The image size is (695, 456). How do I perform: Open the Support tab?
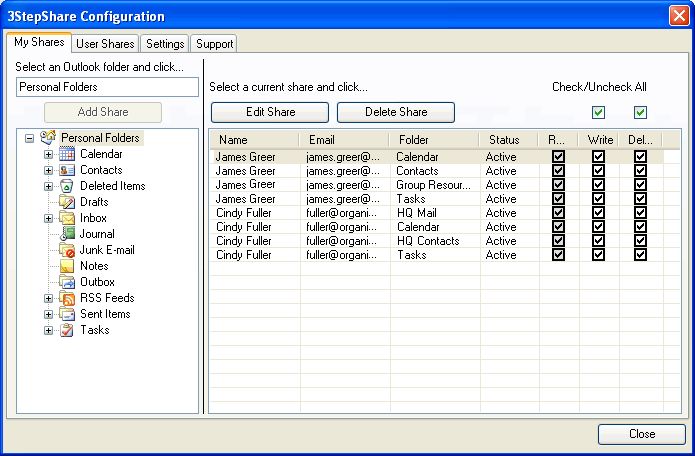(215, 44)
